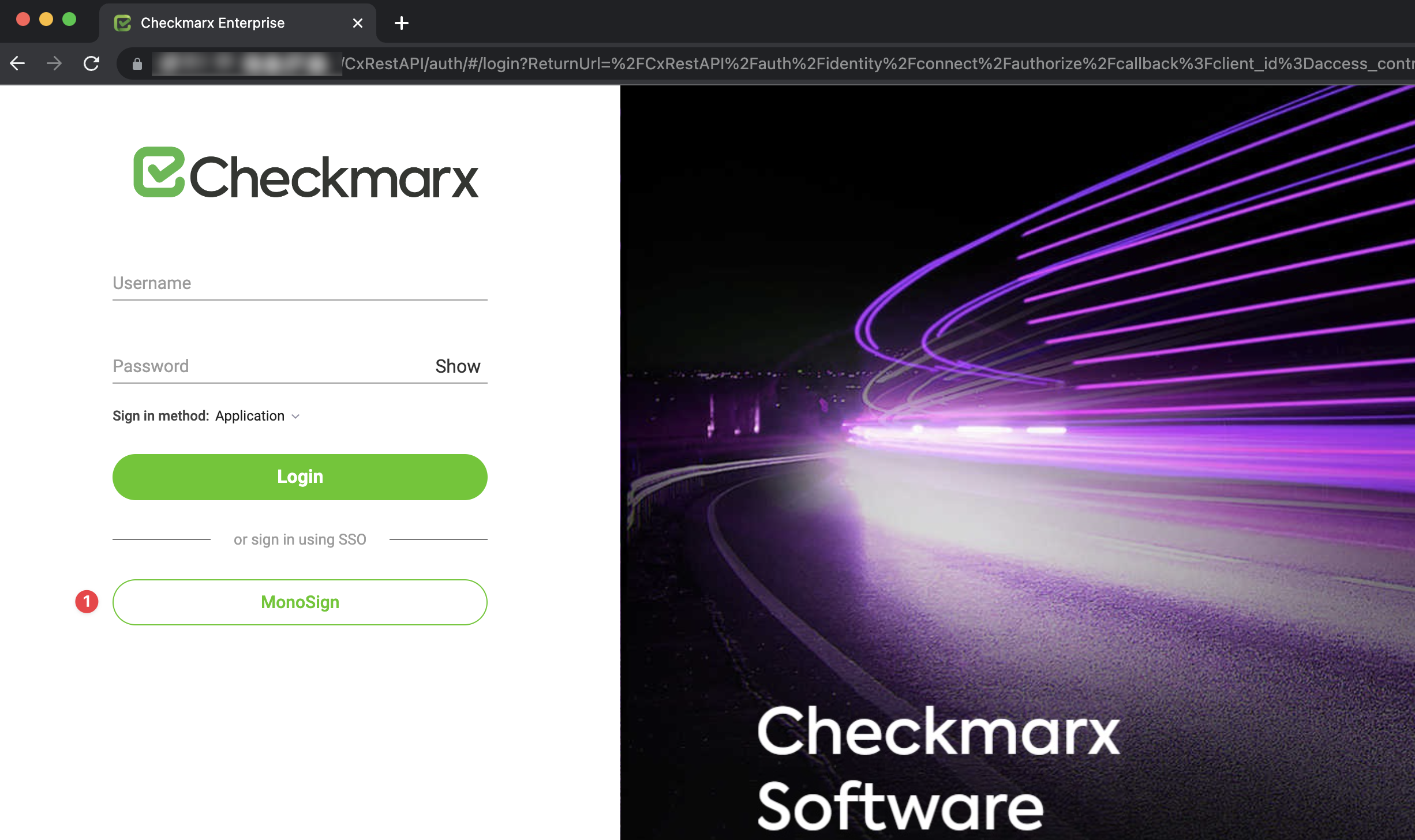Open a new browser tab

tap(401, 23)
